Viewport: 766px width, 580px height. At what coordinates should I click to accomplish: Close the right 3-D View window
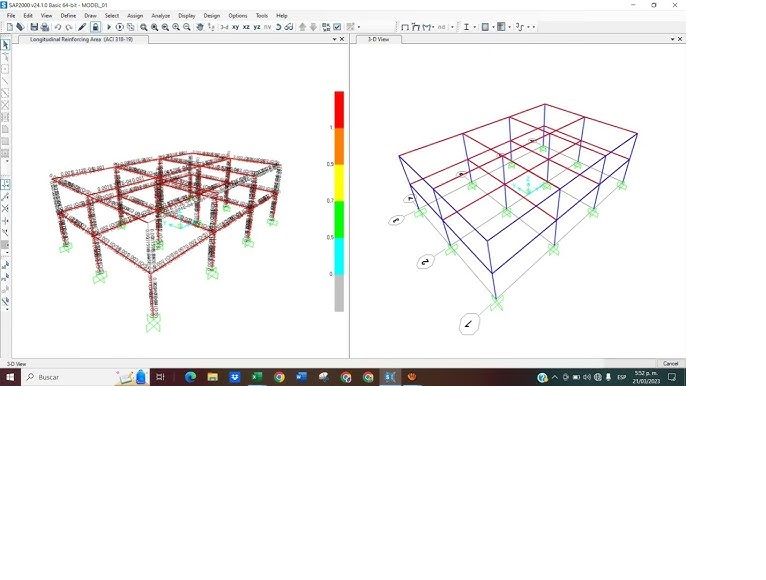(680, 39)
